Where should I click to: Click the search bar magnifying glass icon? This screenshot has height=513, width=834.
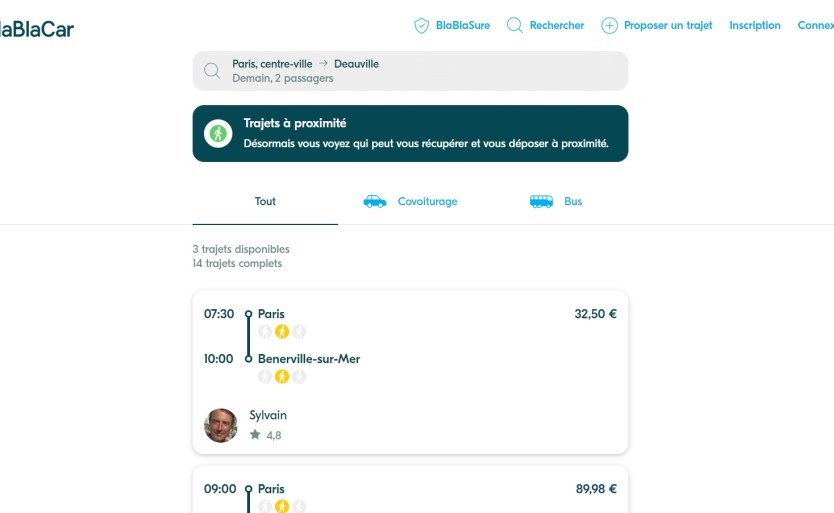[212, 71]
